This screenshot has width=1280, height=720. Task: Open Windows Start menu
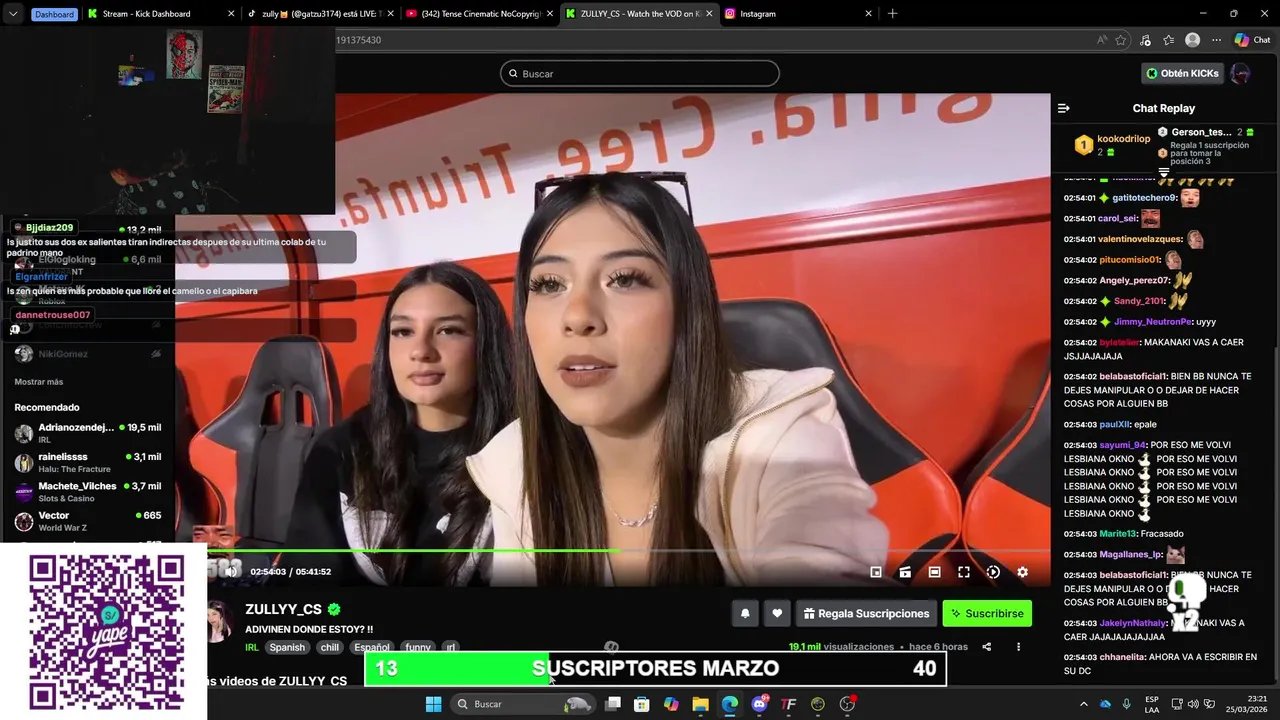433,704
